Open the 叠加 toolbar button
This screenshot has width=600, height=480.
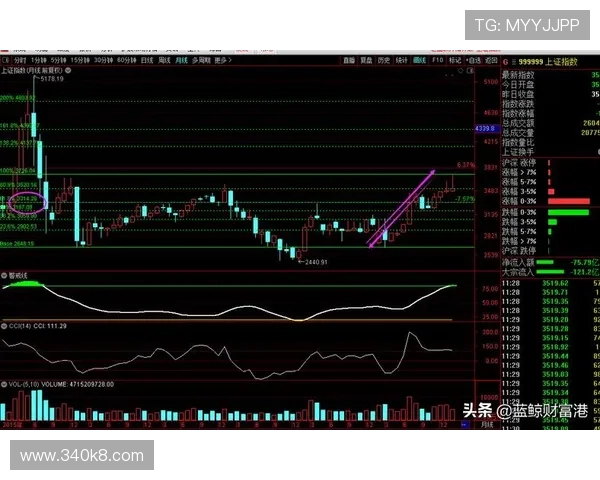click(x=349, y=60)
